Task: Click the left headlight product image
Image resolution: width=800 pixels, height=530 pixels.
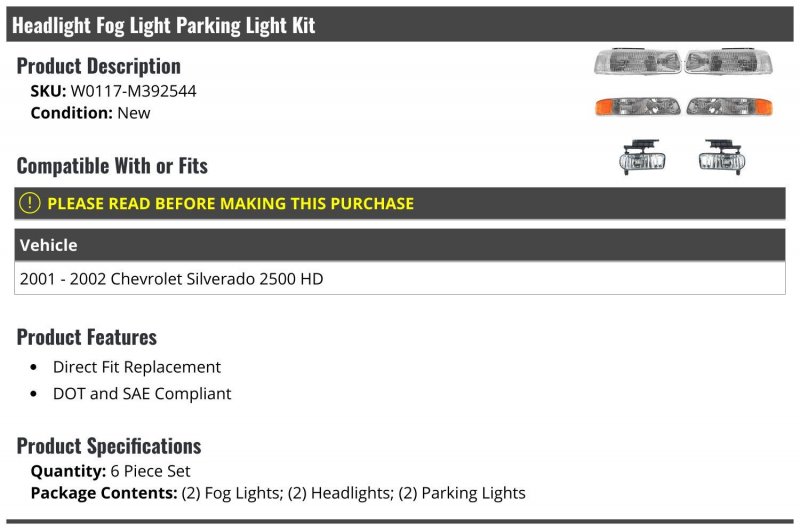Action: [638, 62]
